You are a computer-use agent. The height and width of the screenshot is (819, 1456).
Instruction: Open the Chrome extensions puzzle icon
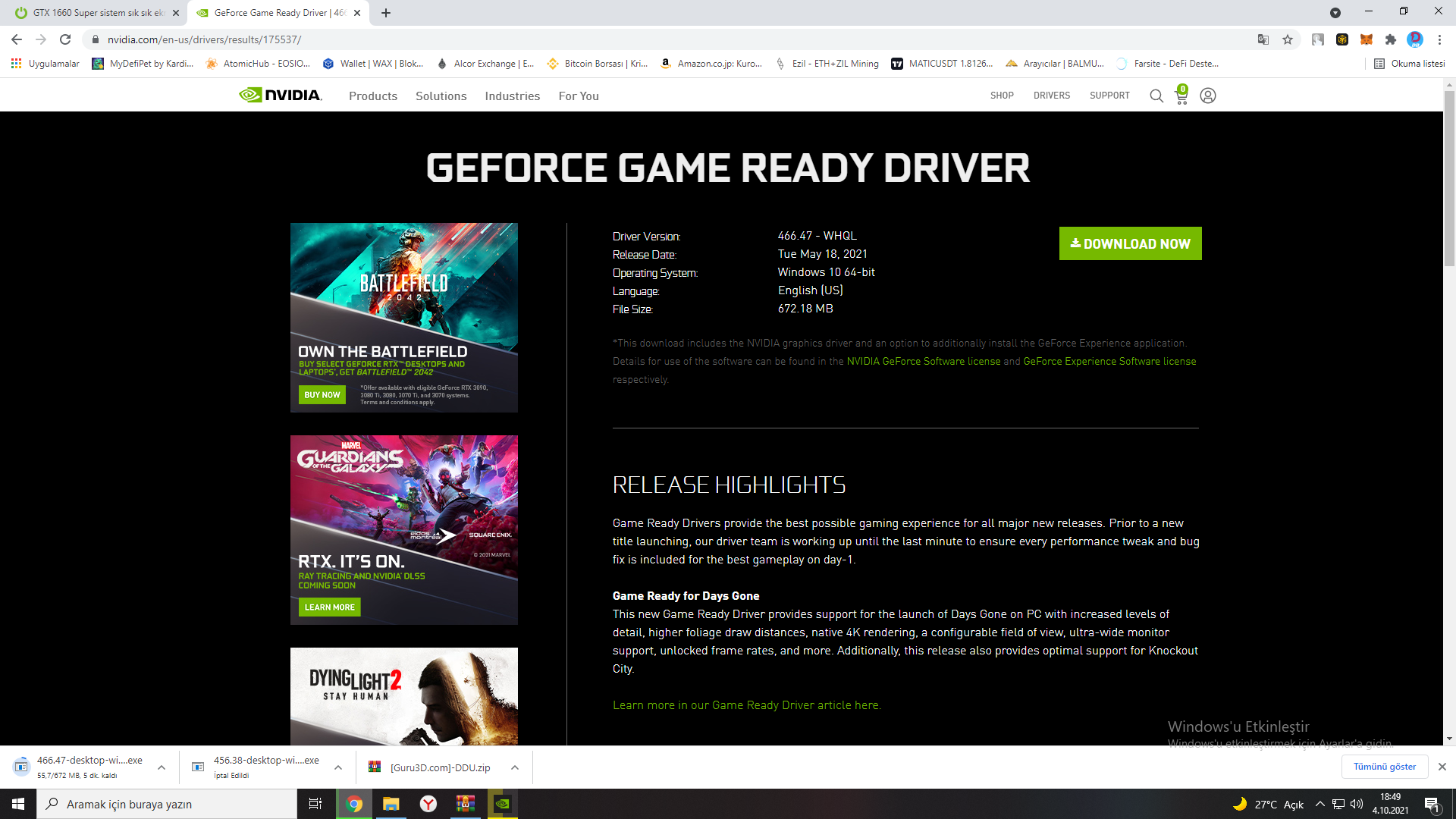[1391, 39]
